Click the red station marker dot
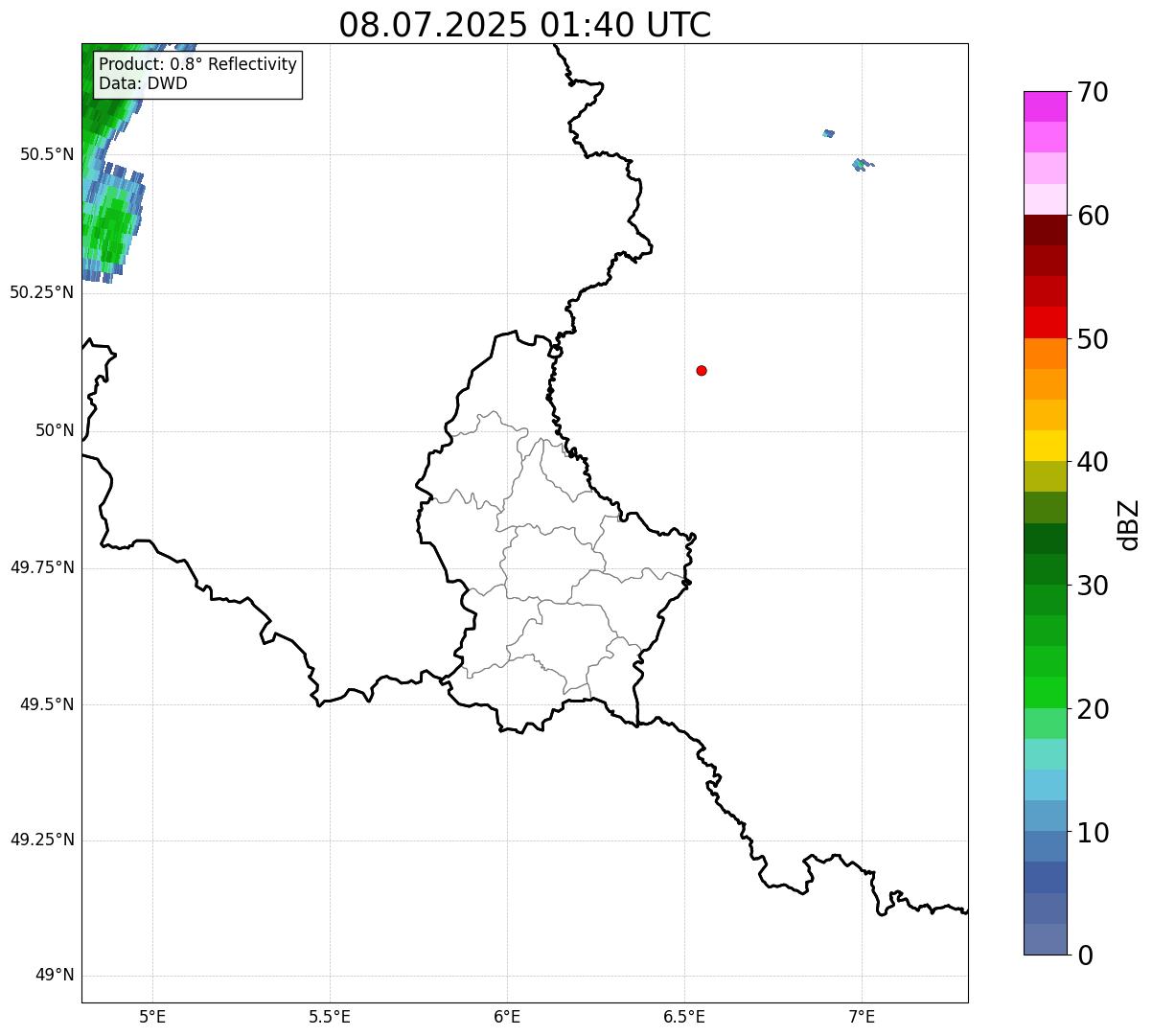Viewport: 1152px width, 1036px height. click(x=702, y=370)
